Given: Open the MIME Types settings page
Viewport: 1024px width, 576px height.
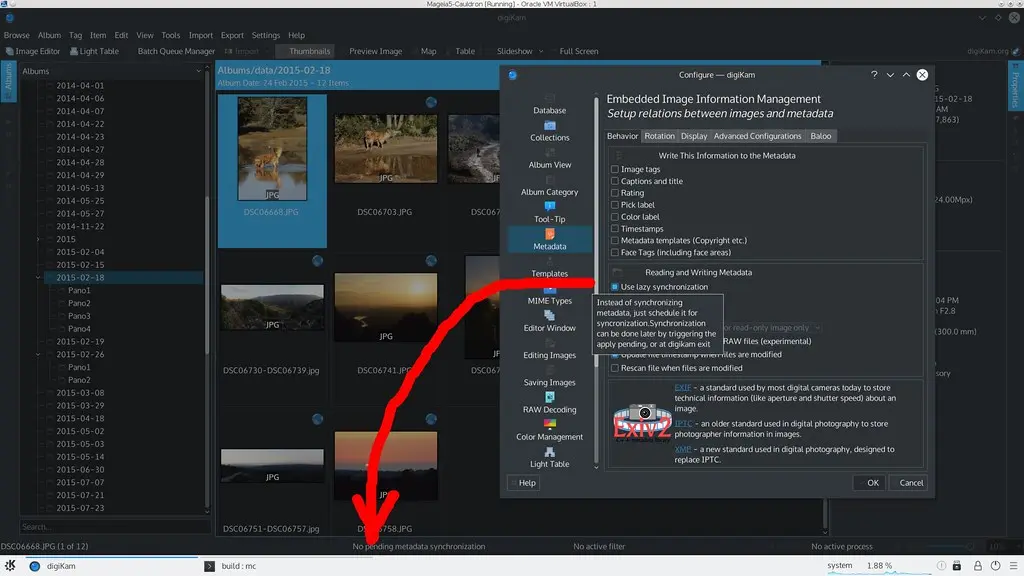Looking at the screenshot, I should coord(549,300).
